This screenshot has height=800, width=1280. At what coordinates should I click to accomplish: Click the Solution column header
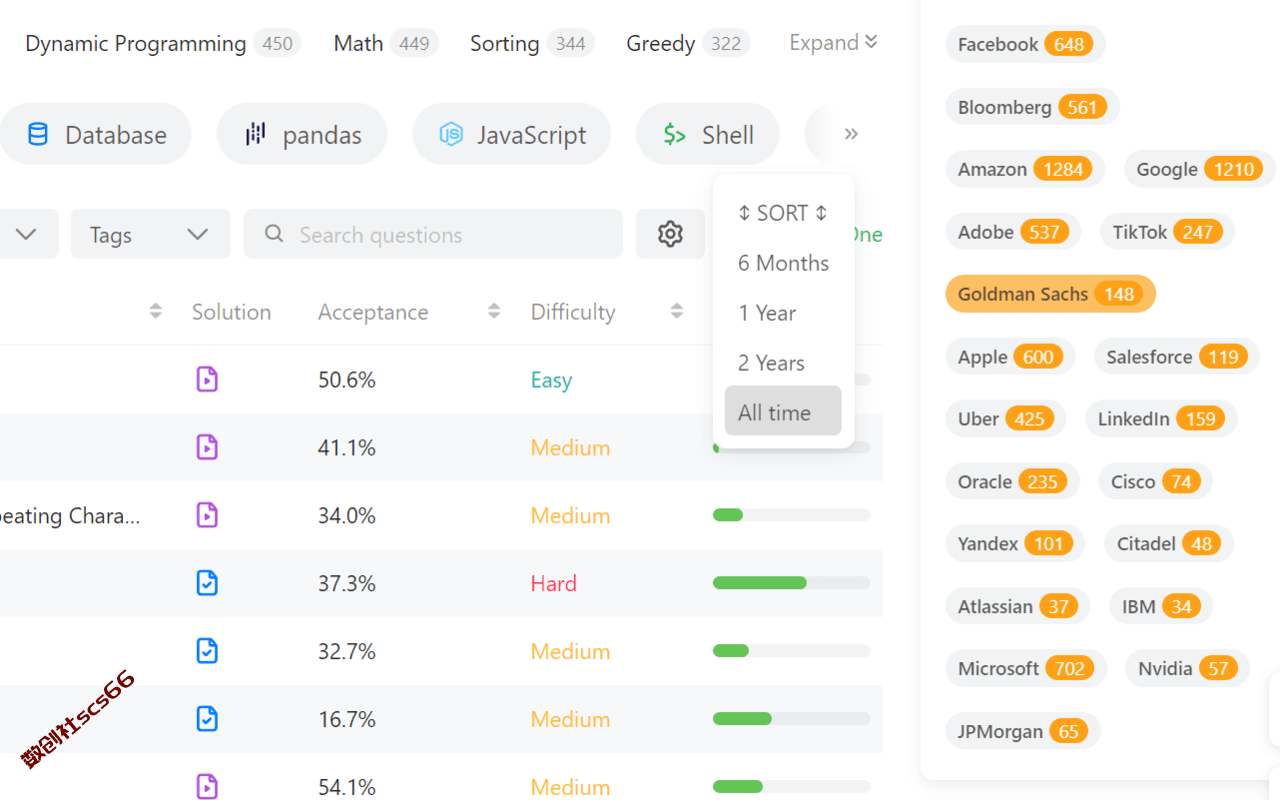pos(231,312)
